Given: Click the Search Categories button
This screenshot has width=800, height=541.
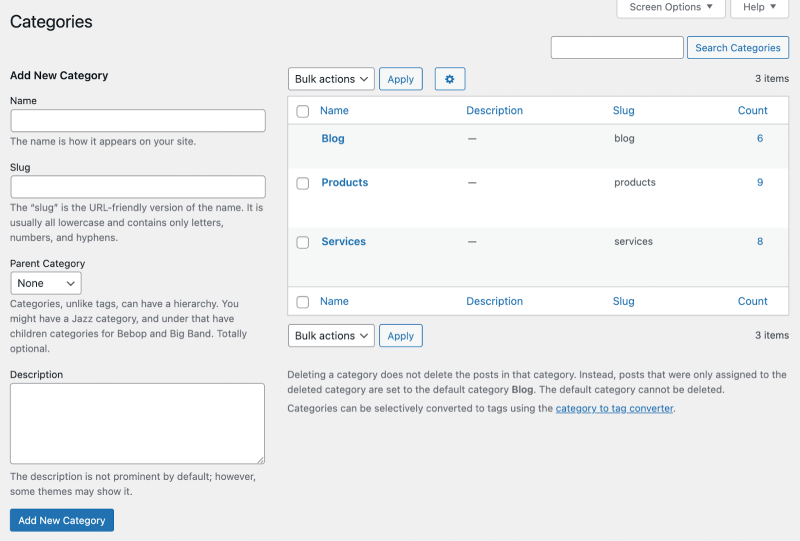Looking at the screenshot, I should point(738,47).
